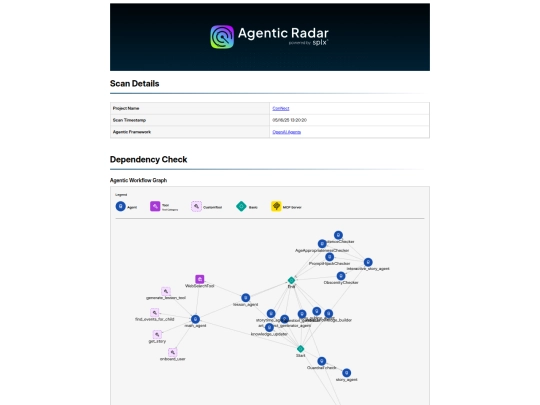540x405 pixels.
Task: Select the lesson_agent node
Action: (x=246, y=298)
